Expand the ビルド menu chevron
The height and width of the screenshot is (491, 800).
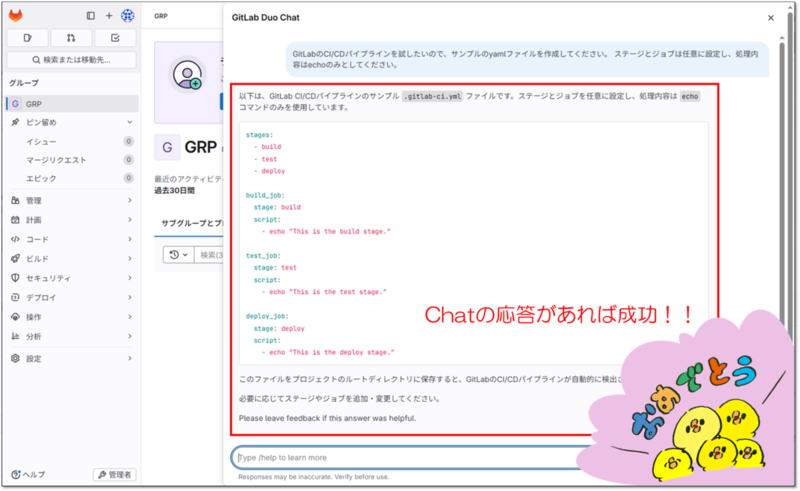click(x=130, y=258)
